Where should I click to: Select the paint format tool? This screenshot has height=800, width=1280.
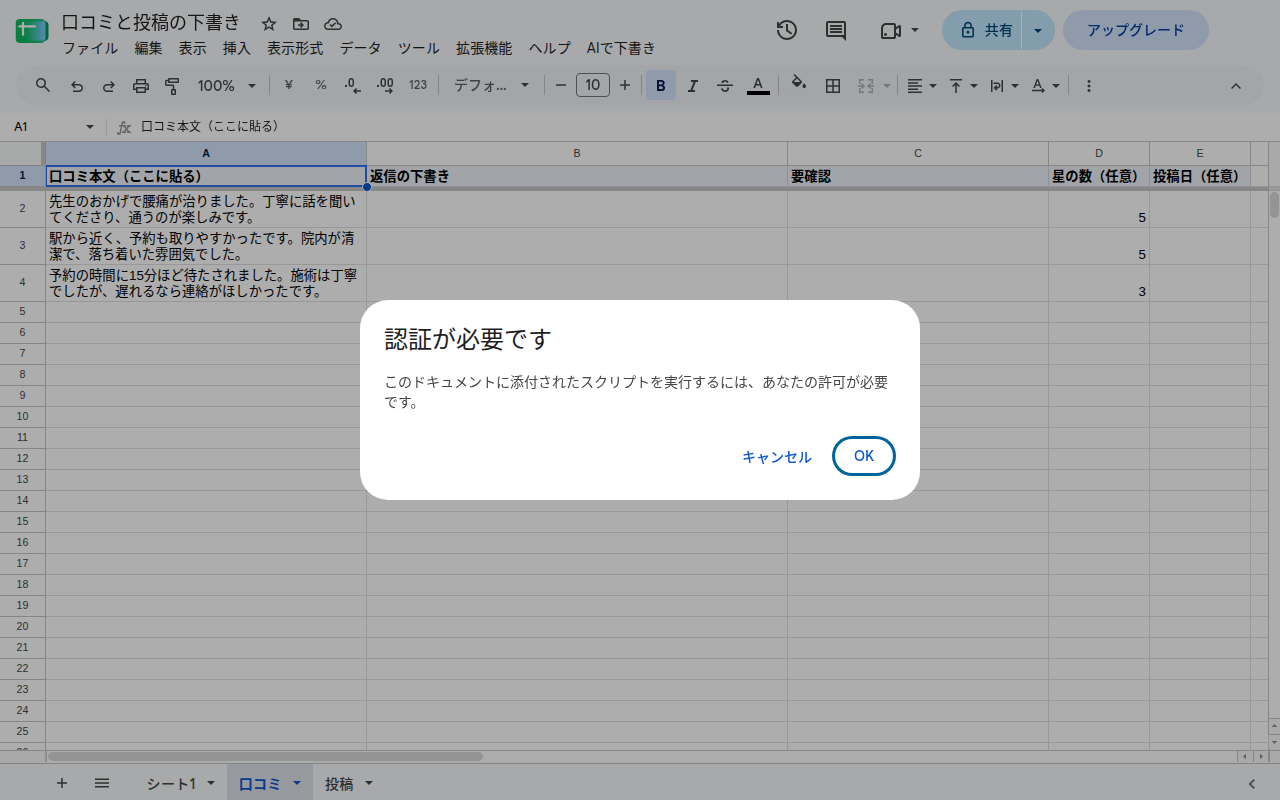coord(172,86)
